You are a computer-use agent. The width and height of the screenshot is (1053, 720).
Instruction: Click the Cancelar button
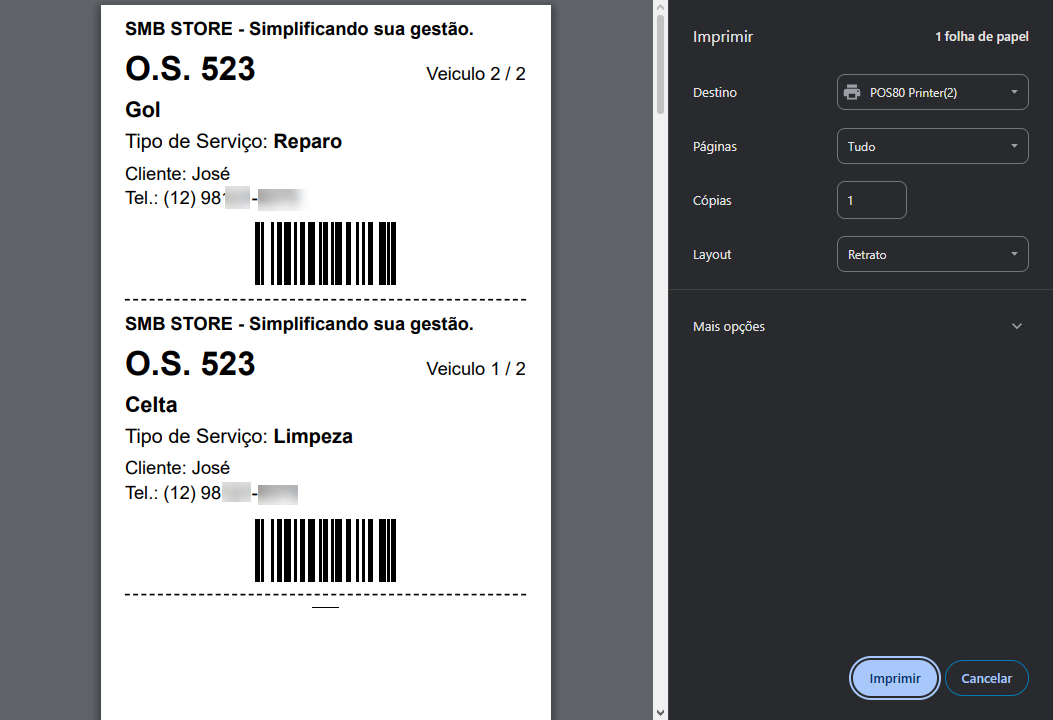[986, 678]
